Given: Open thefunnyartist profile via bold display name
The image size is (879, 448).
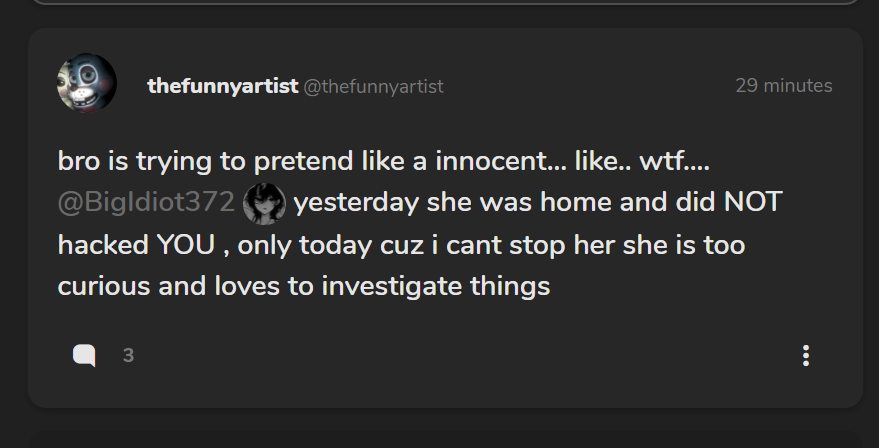Looking at the screenshot, I should (x=222, y=86).
